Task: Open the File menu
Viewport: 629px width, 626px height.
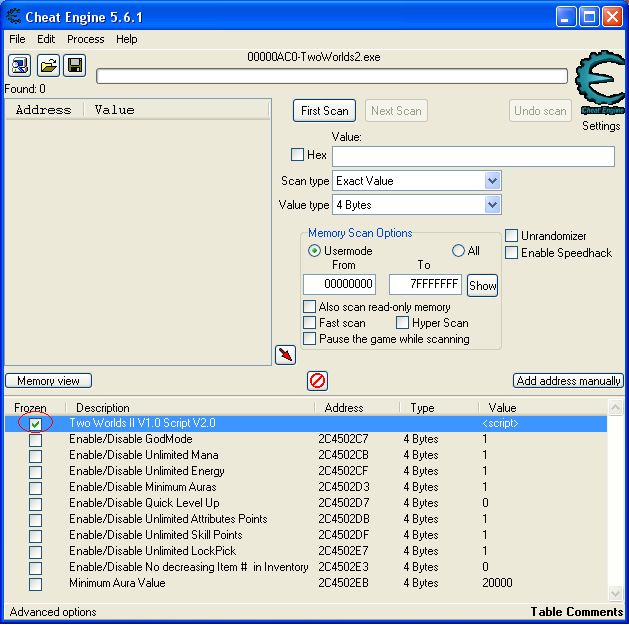Action: pos(17,39)
